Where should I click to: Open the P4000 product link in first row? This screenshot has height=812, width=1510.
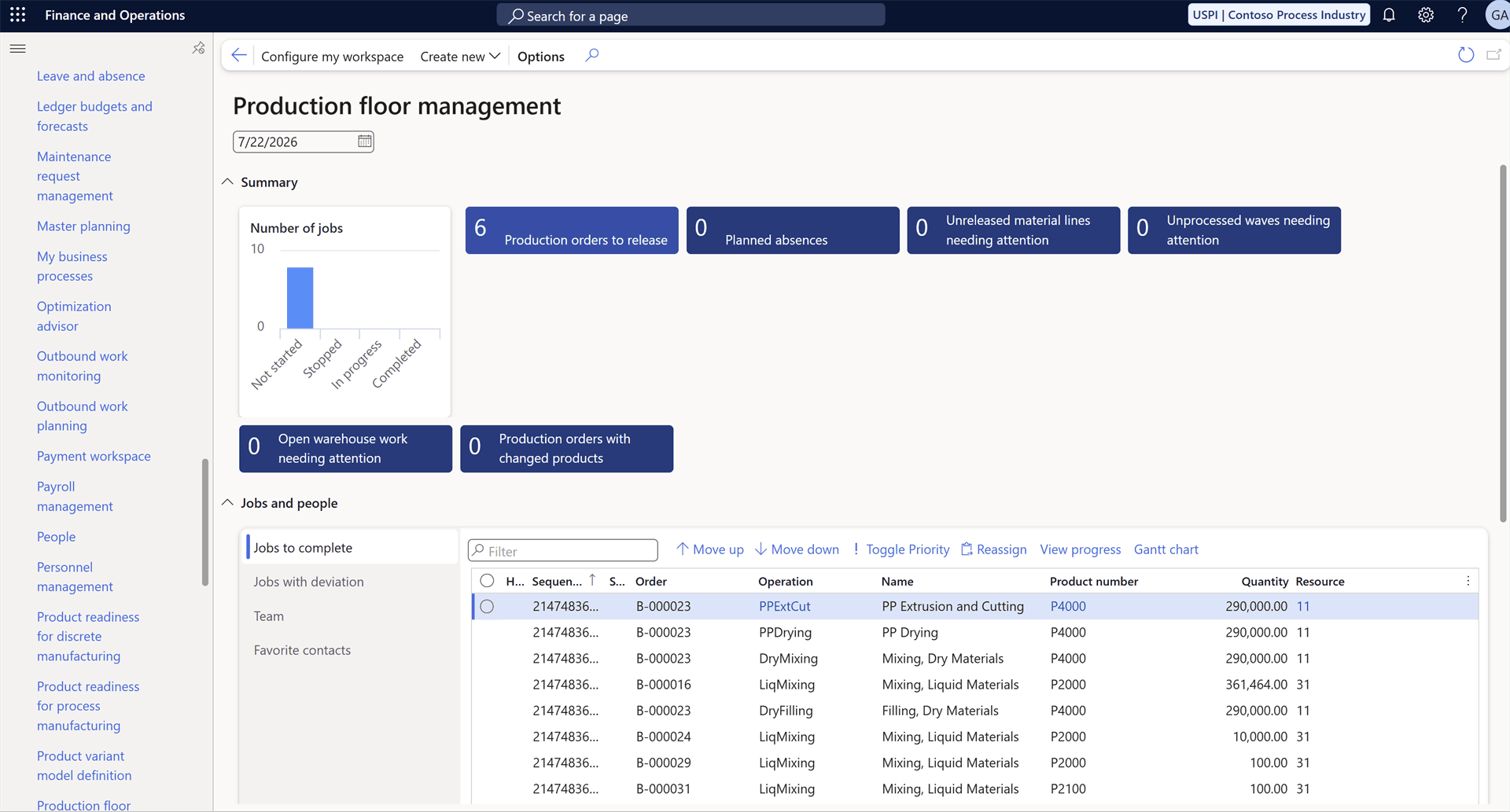click(1068, 606)
